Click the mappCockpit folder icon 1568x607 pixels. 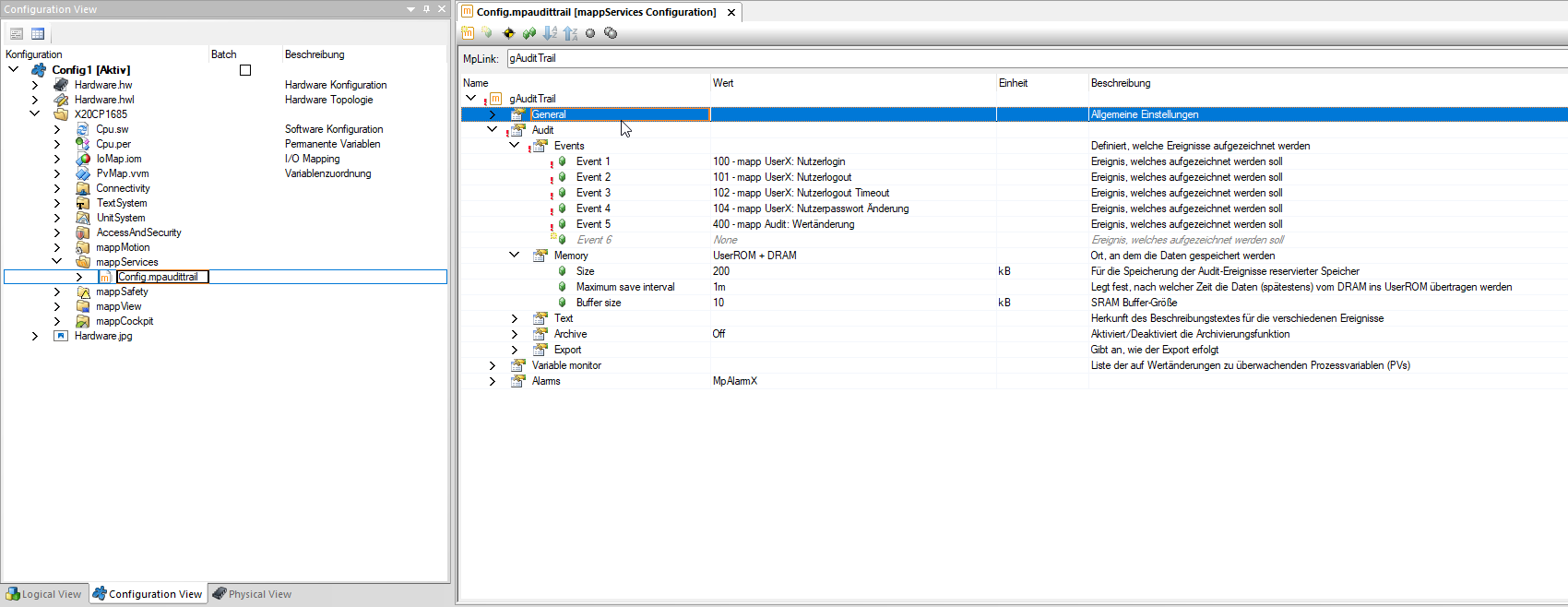point(83,321)
